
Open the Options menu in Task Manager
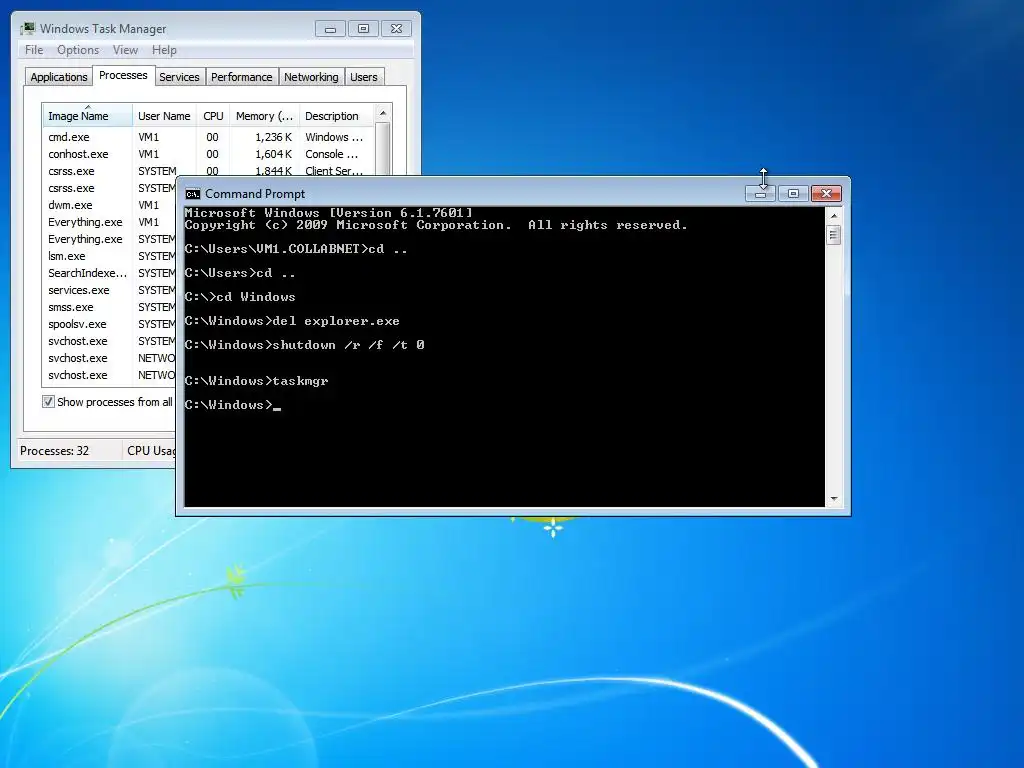coord(78,50)
